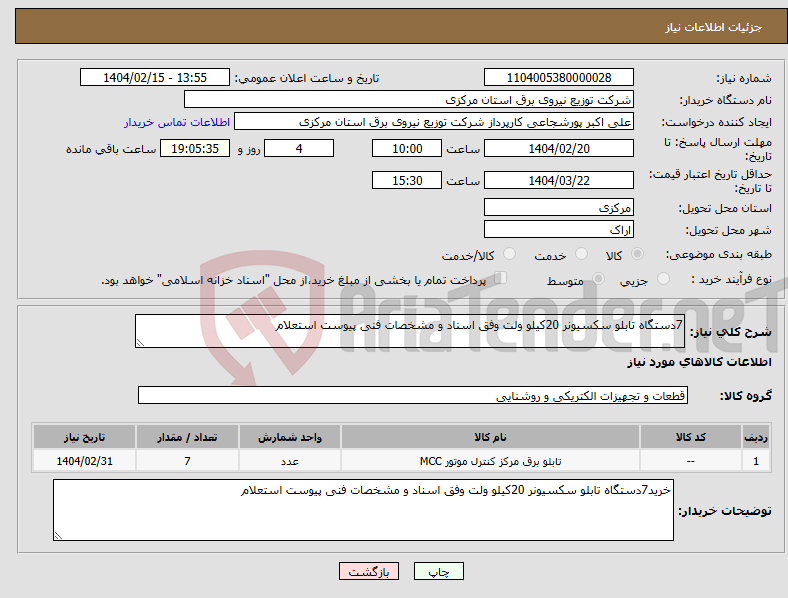Image resolution: width=788 pixels, height=598 pixels.
Task: Click the شرح کلی نیاز text area
Action: [410, 331]
